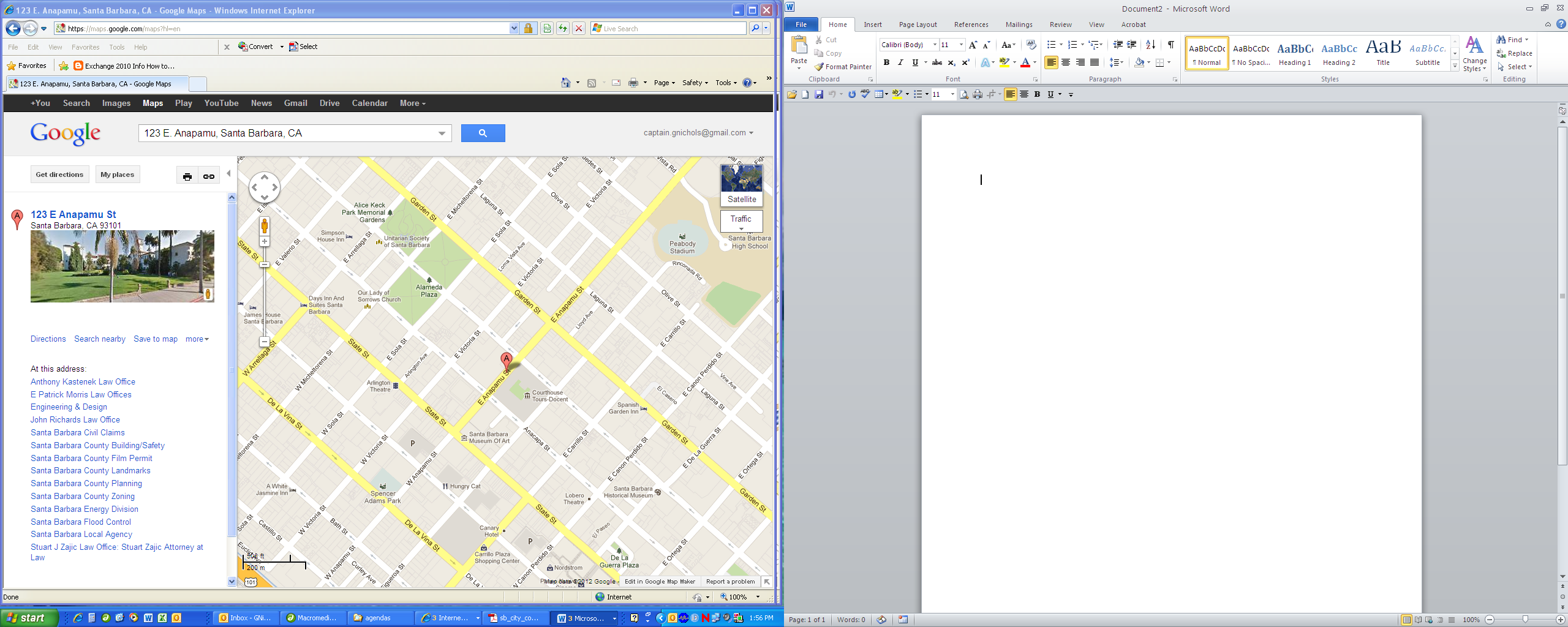The height and width of the screenshot is (627, 1568).
Task: Toggle Align Right in Word Paragraph group
Action: pyautogui.click(x=1080, y=62)
